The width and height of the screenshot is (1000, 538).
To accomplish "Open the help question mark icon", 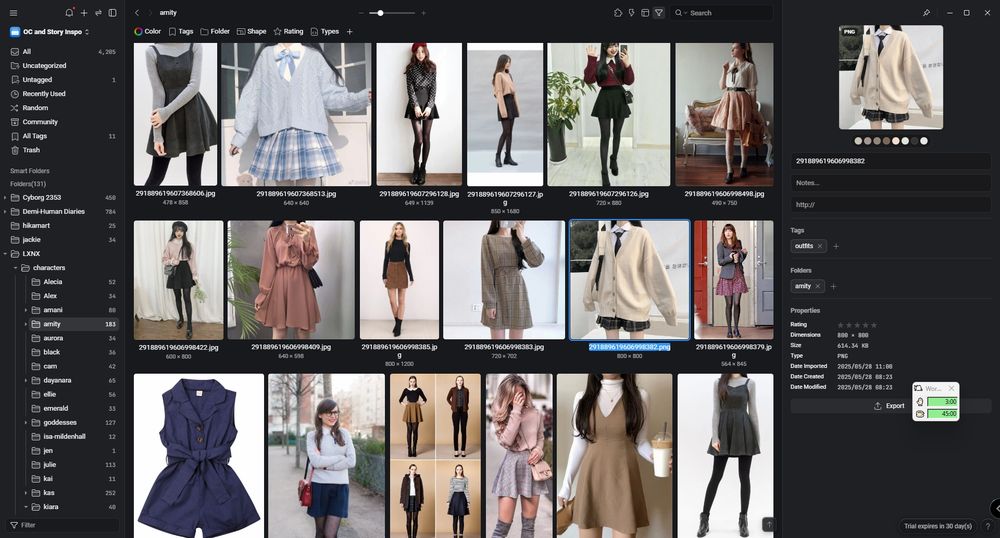I will coord(988,526).
